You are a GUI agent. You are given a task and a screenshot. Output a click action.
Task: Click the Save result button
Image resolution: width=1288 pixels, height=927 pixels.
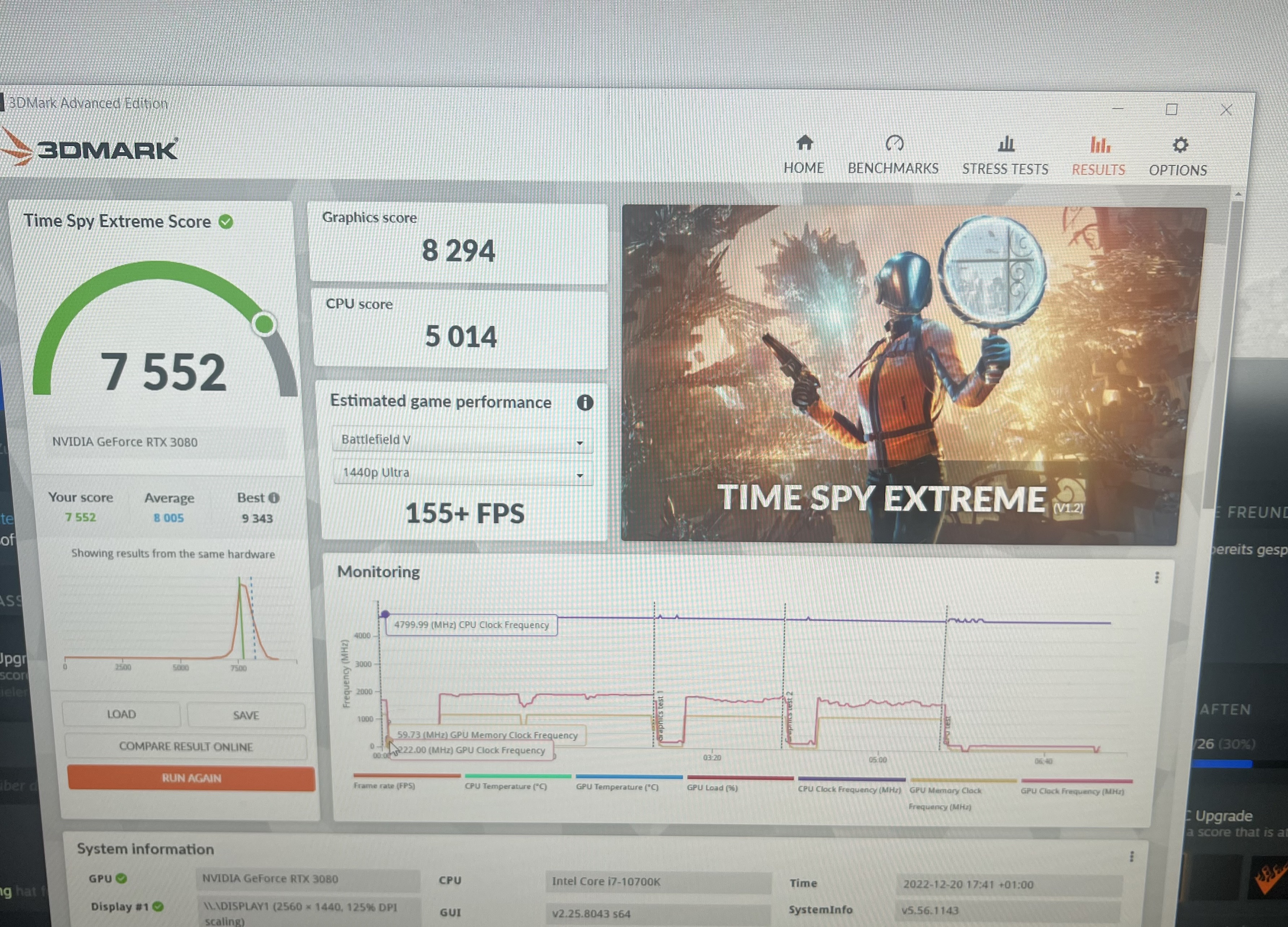pos(246,715)
